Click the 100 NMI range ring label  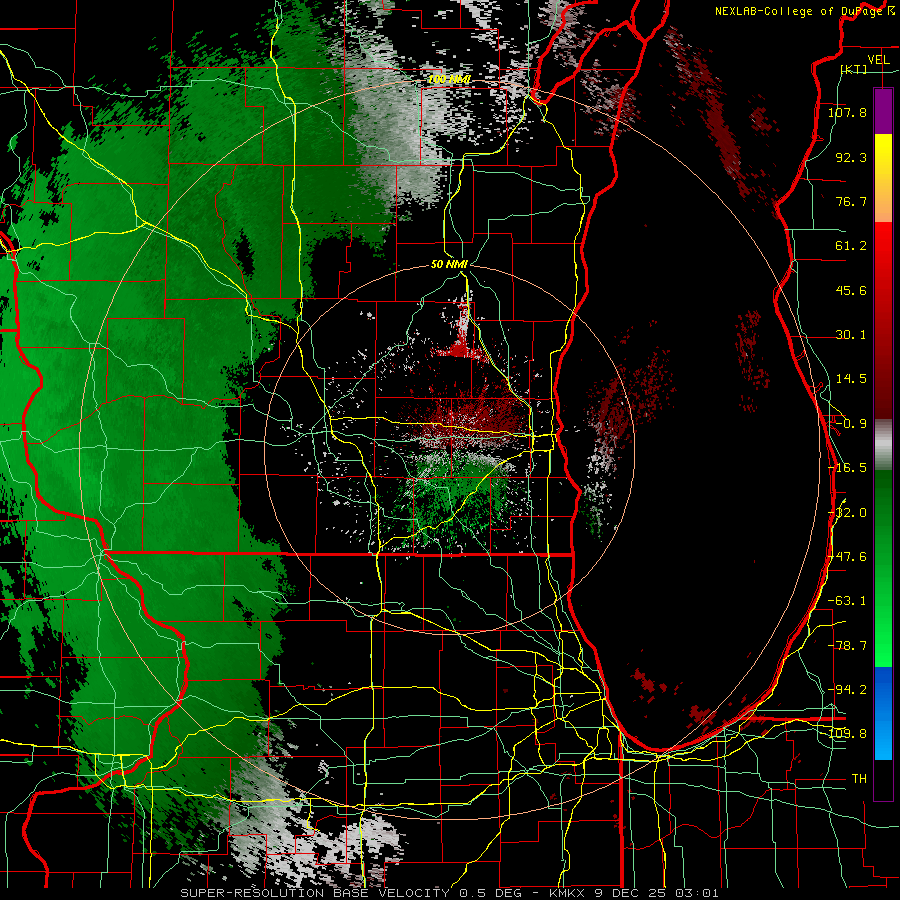point(449,79)
